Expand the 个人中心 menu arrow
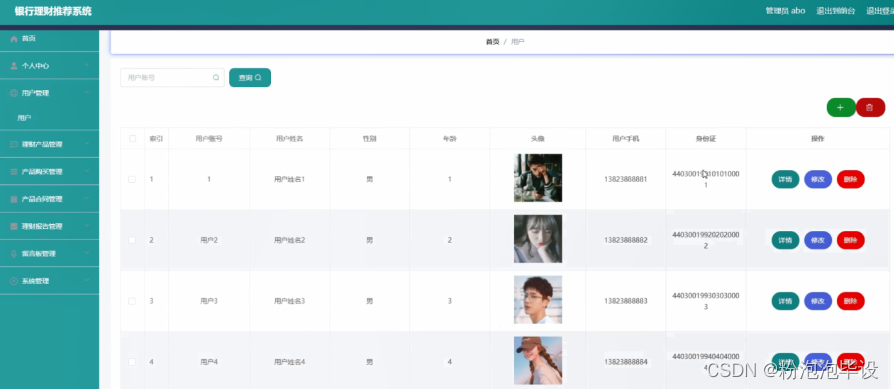The height and width of the screenshot is (389, 894). click(x=87, y=66)
